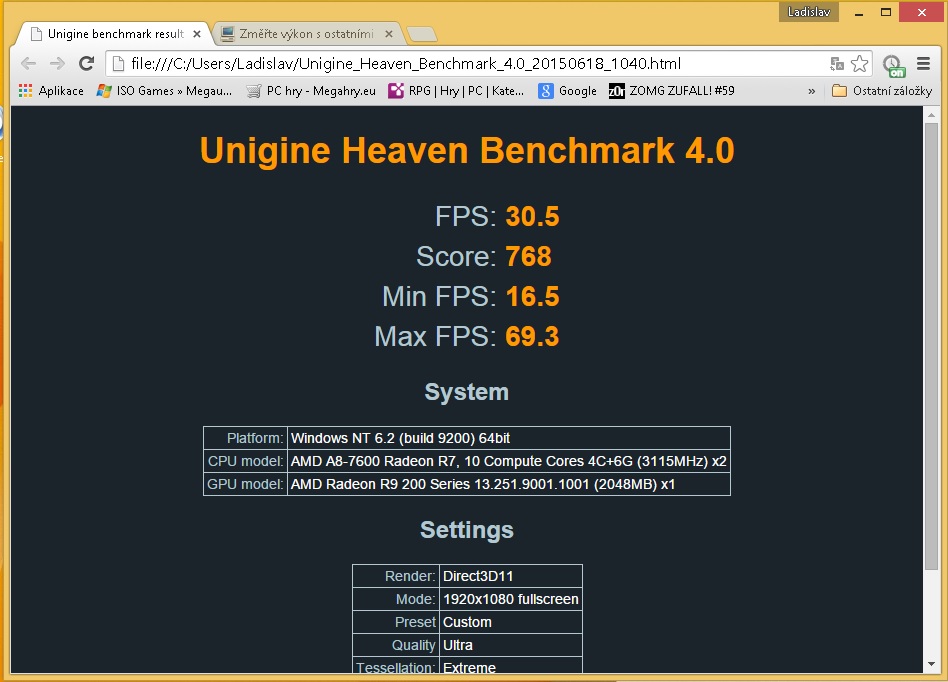Select the Unigine benchmark result tab
Screen dimensions: 948x682
pos(110,34)
